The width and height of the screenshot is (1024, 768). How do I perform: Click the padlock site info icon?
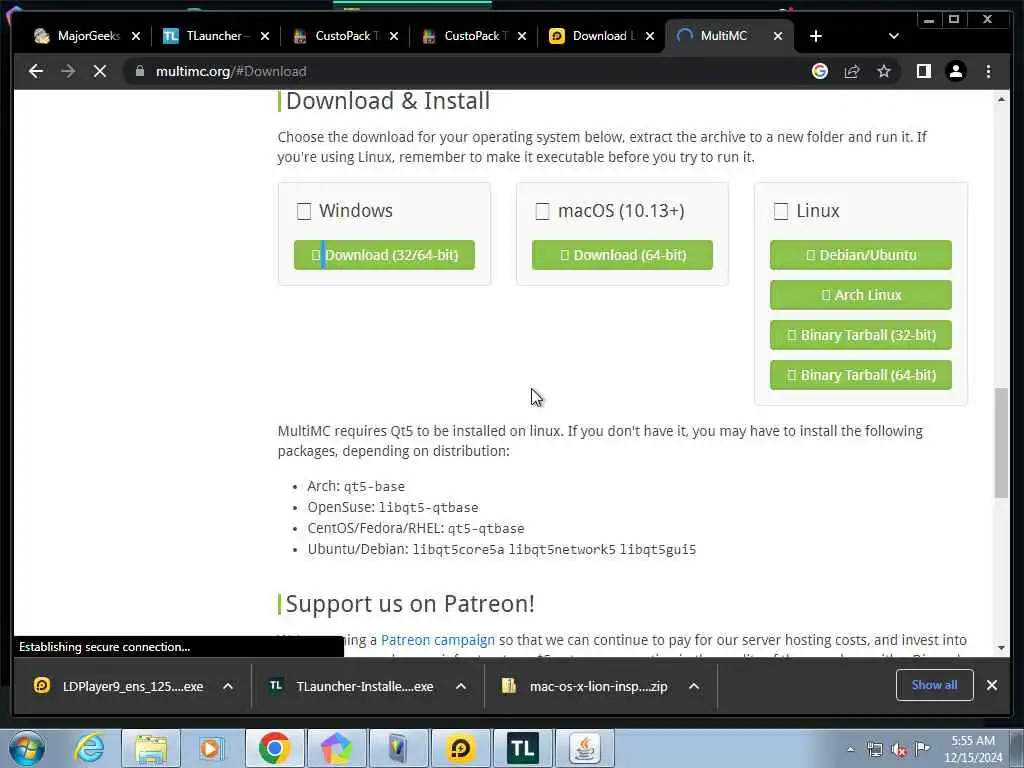pyautogui.click(x=140, y=71)
